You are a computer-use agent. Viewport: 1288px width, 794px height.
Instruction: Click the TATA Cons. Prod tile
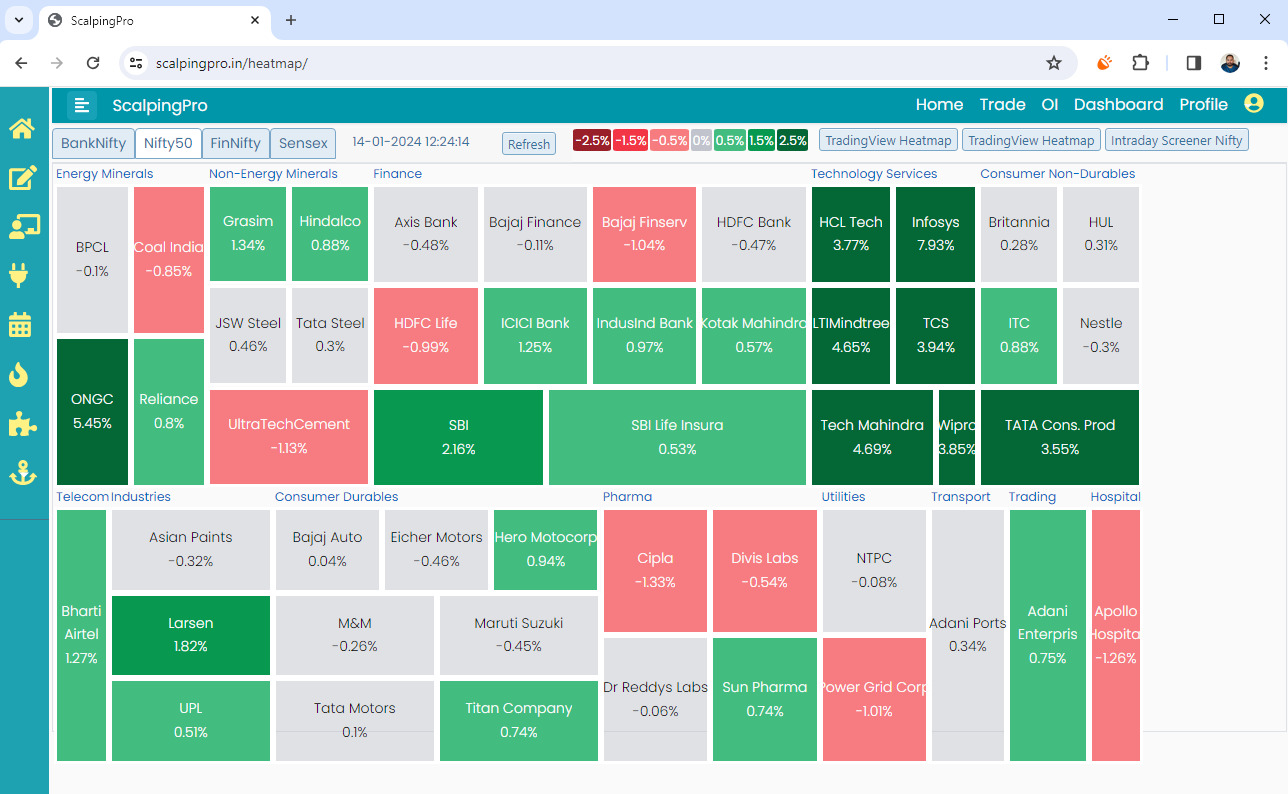[1060, 437]
